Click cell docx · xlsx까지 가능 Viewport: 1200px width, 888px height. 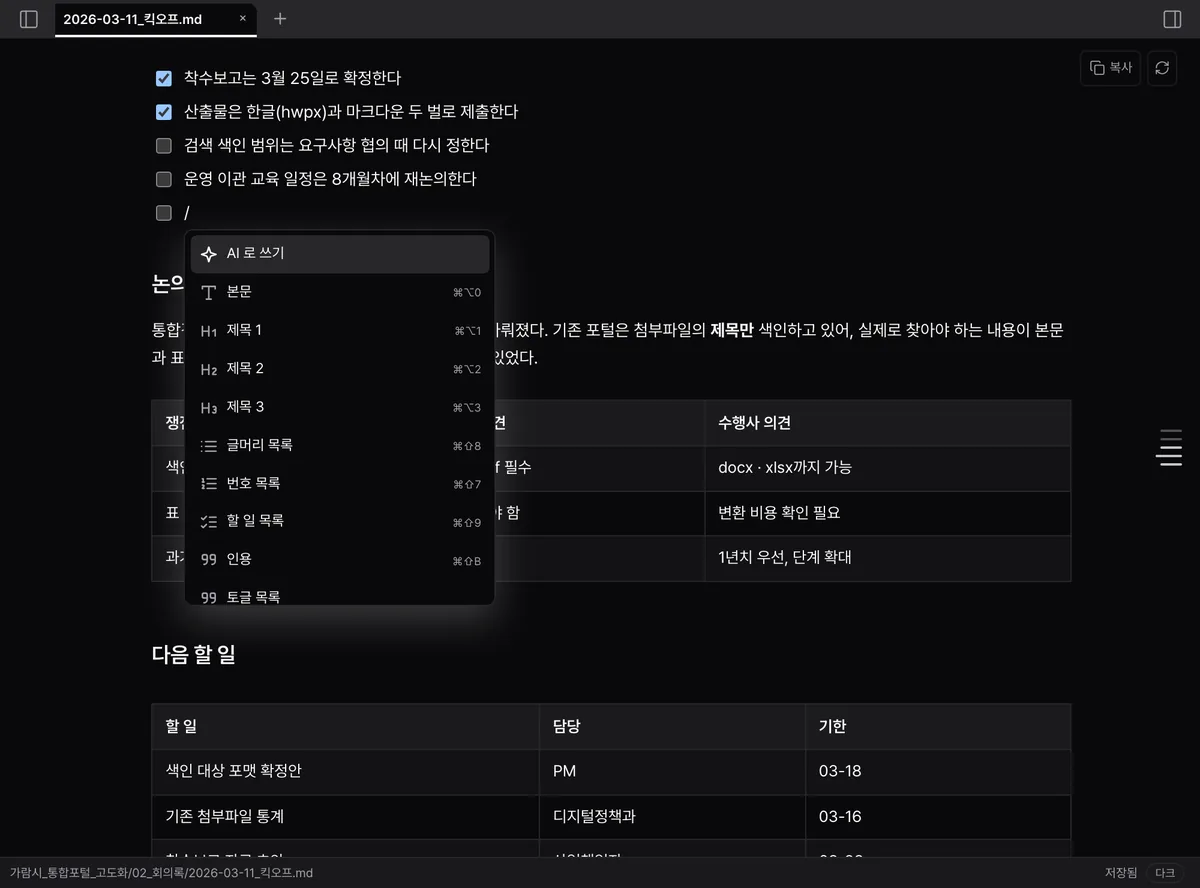(x=887, y=468)
